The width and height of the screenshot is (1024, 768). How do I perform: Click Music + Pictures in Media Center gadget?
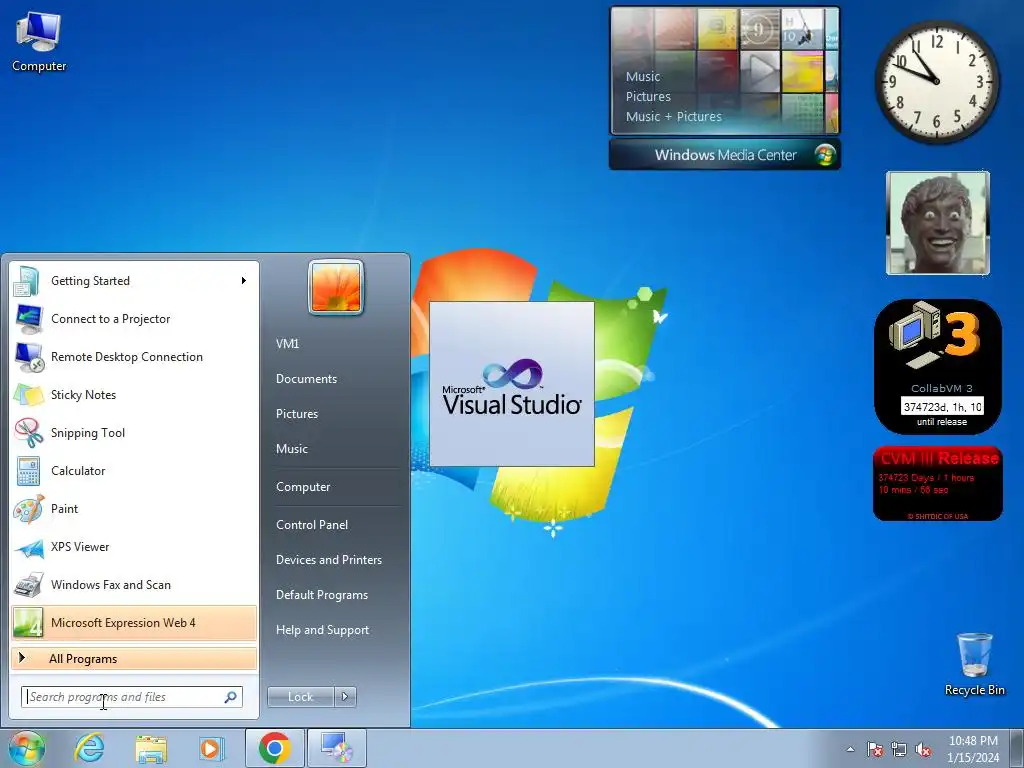(673, 116)
